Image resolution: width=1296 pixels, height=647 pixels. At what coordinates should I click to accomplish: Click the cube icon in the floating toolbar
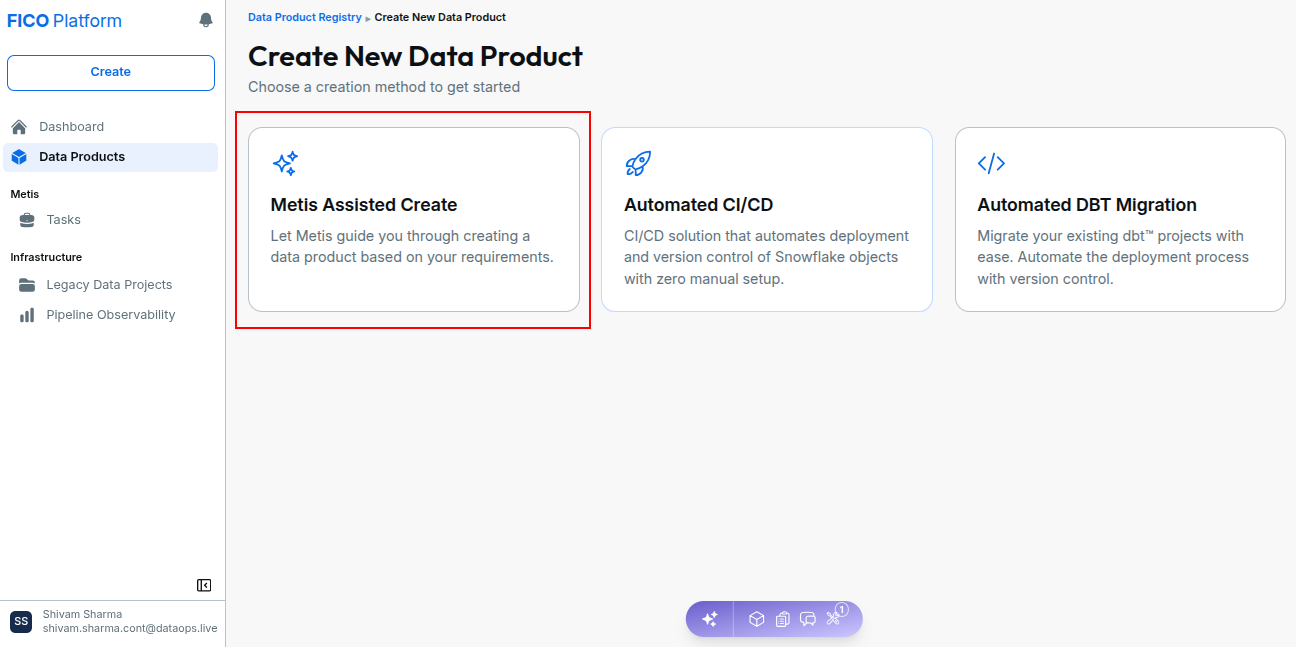click(x=757, y=619)
